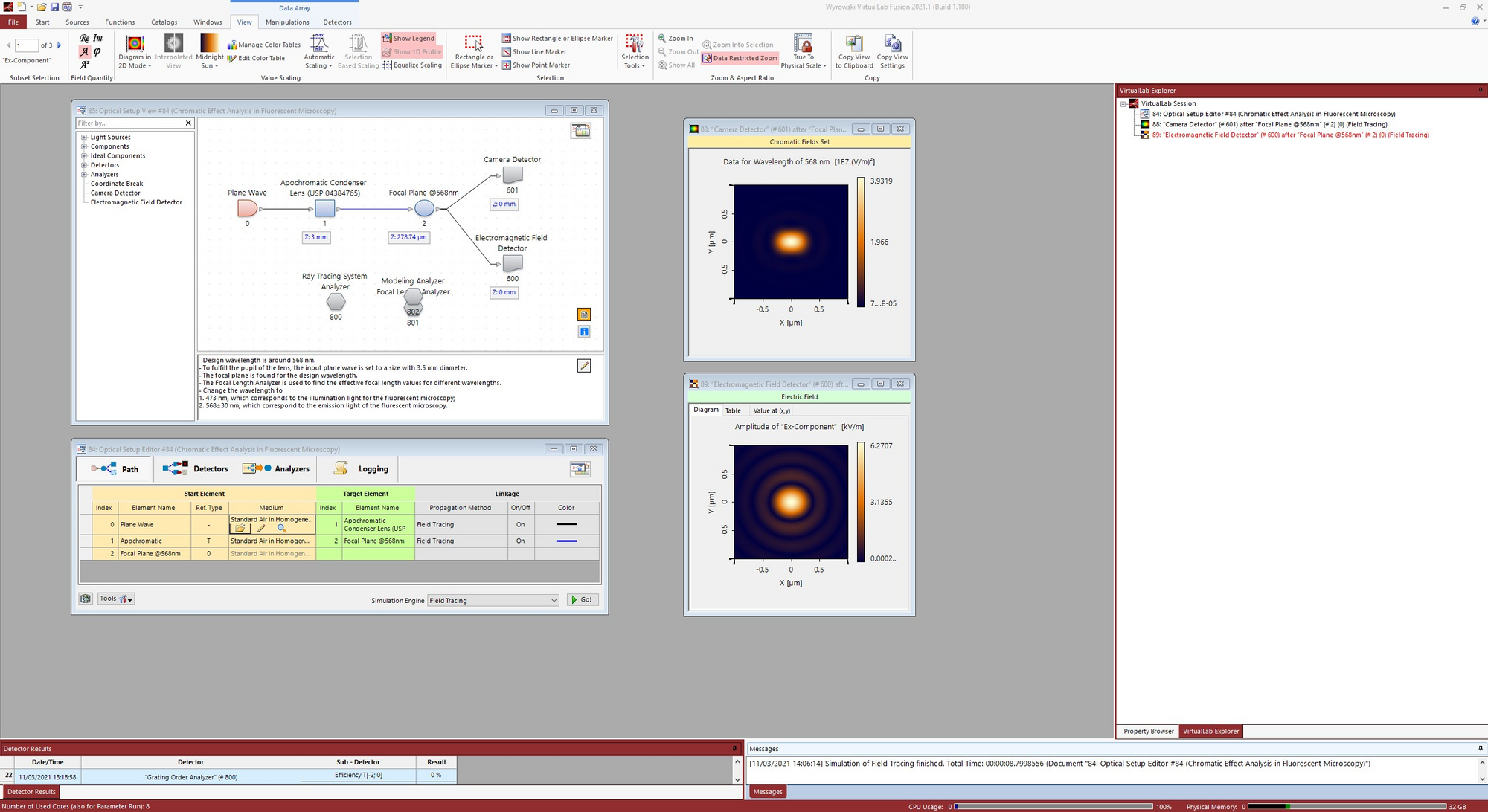1488x812 pixels.
Task: Click Equalize Scaling
Action: (x=412, y=65)
